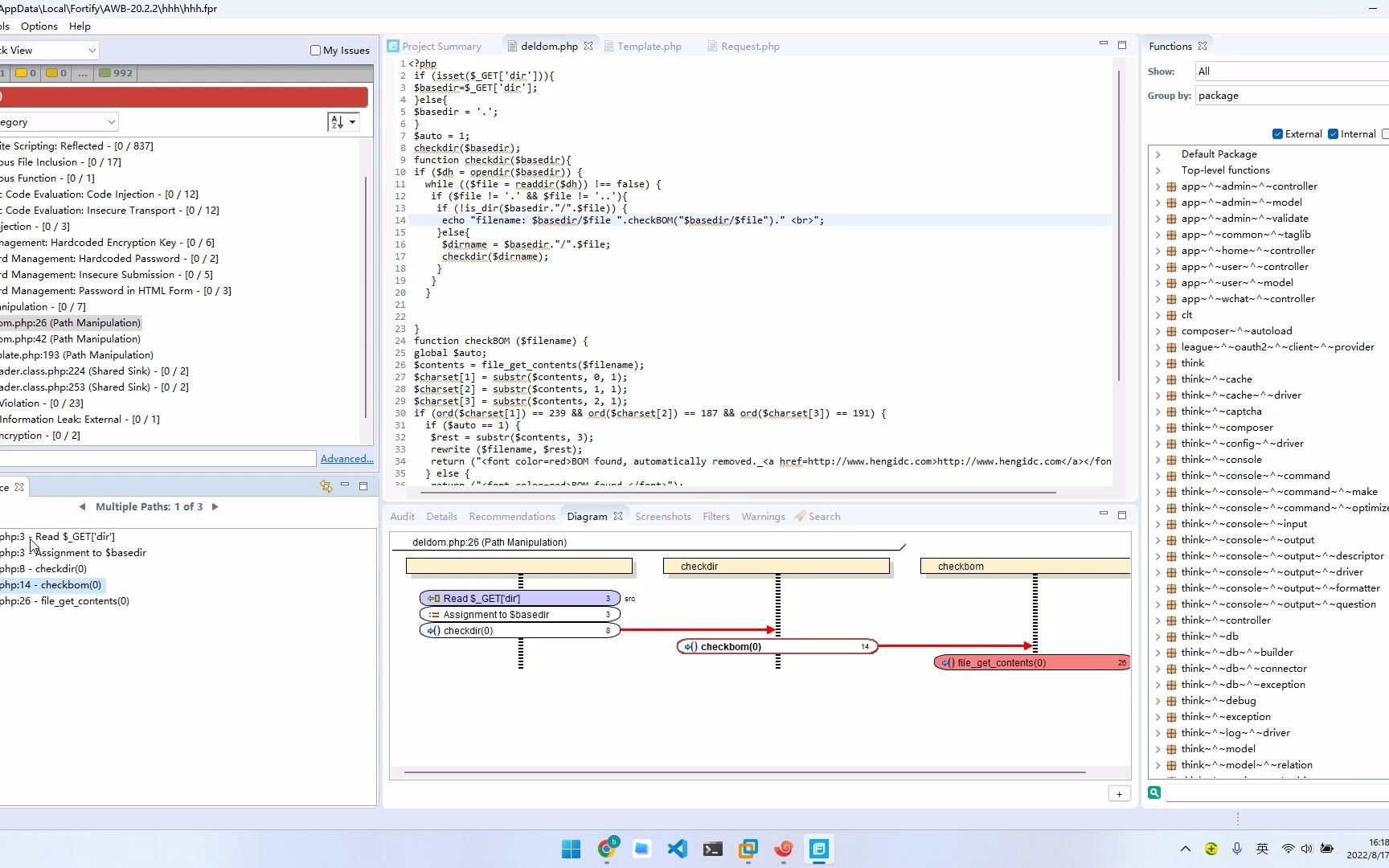This screenshot has width=1389, height=868.
Task: Click the analysis trace link icon
Action: [326, 486]
